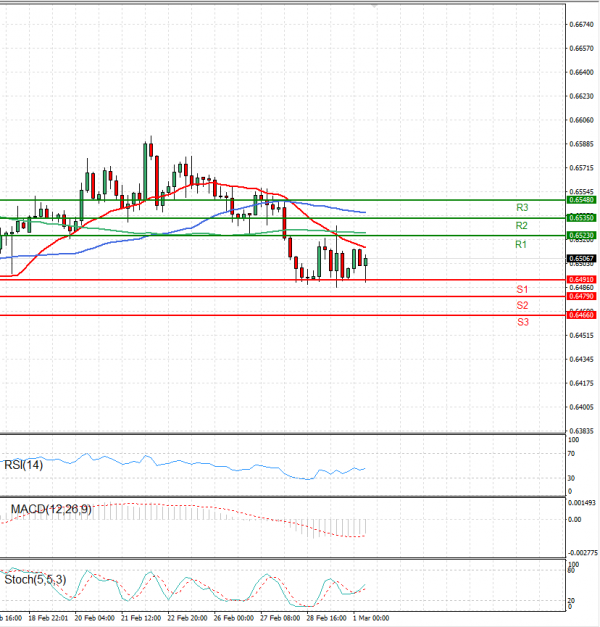This screenshot has height=627, width=600.
Task: Click the 20 Feb 04:00 time label
Action: click(x=94, y=618)
